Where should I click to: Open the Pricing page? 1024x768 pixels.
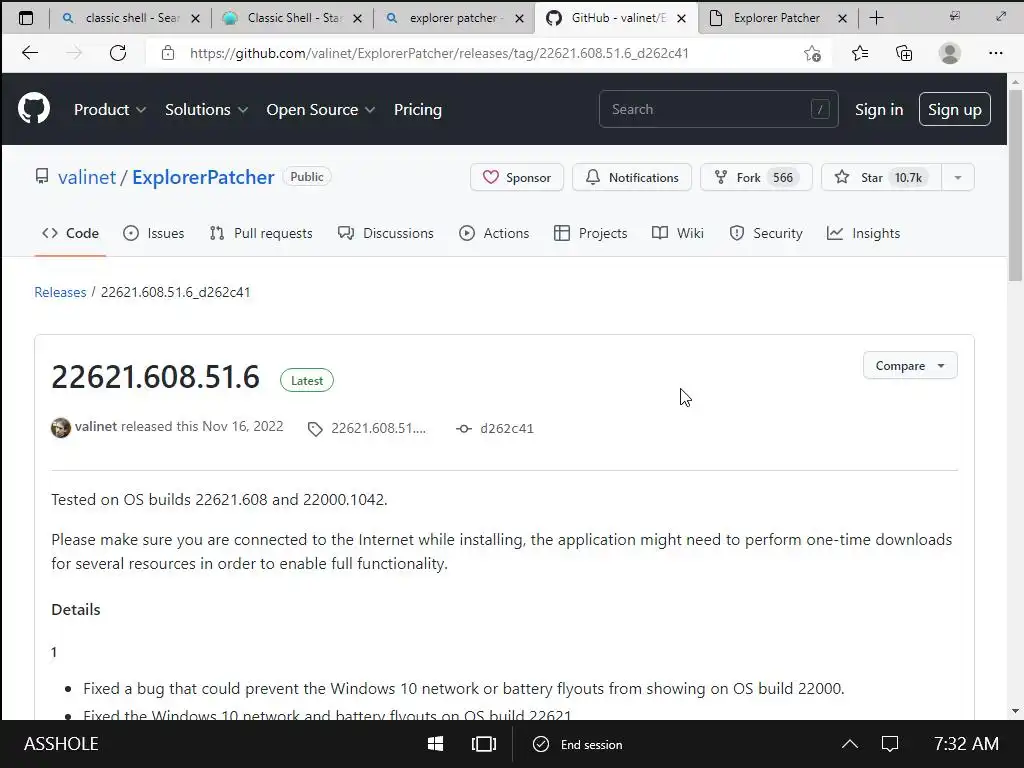click(418, 110)
